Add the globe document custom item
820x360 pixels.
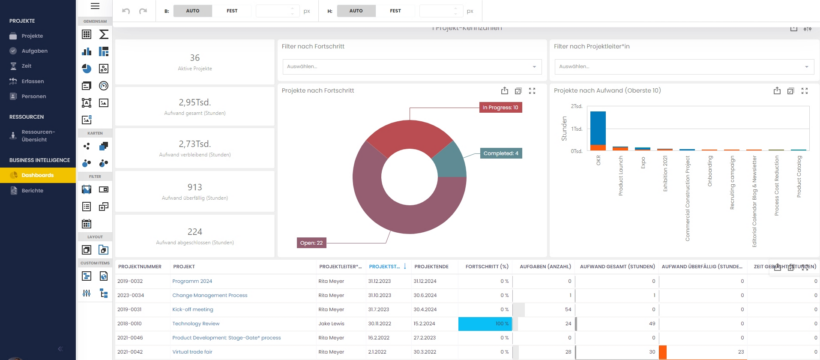click(104, 276)
